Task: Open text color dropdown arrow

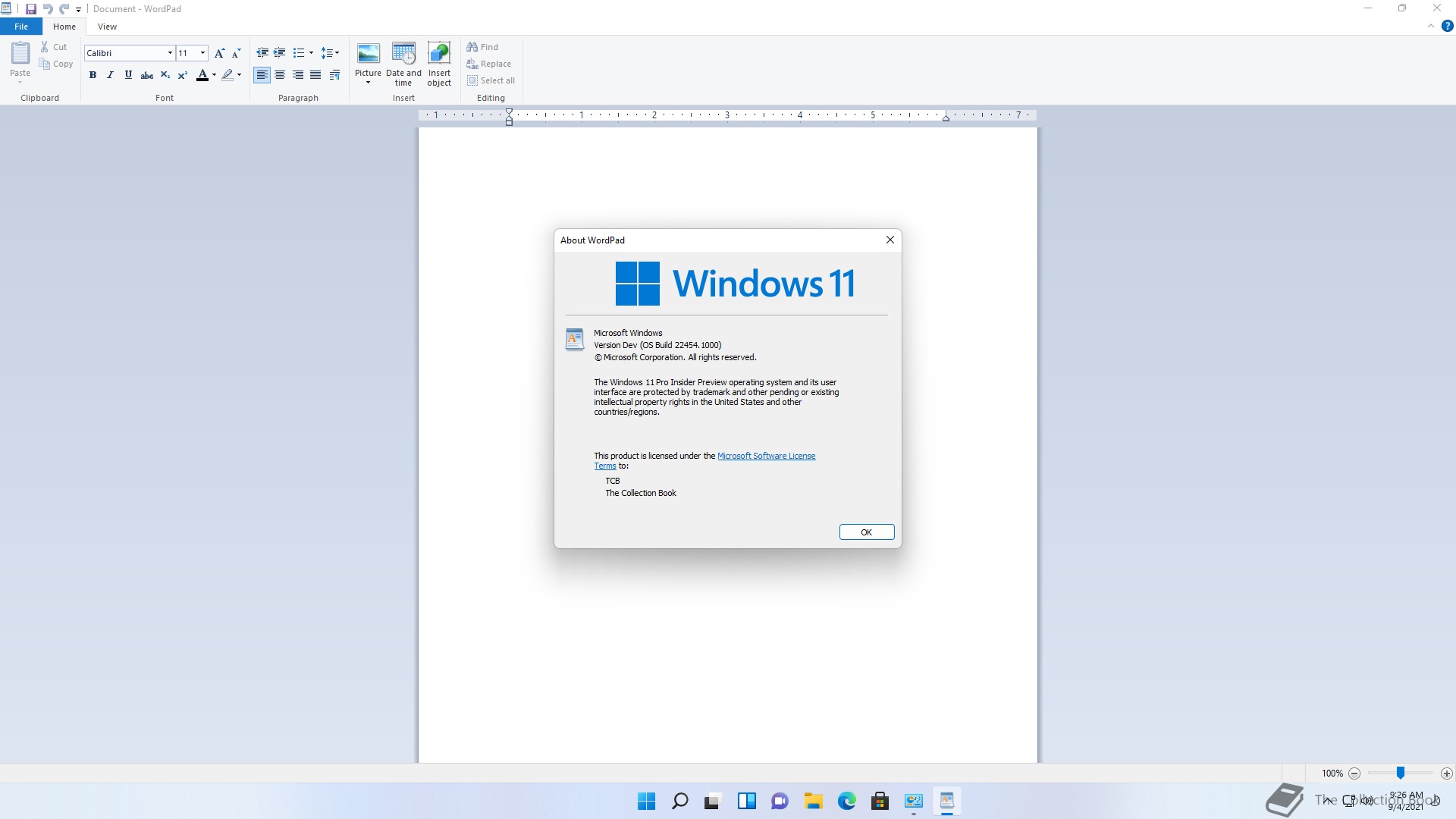Action: (x=214, y=75)
